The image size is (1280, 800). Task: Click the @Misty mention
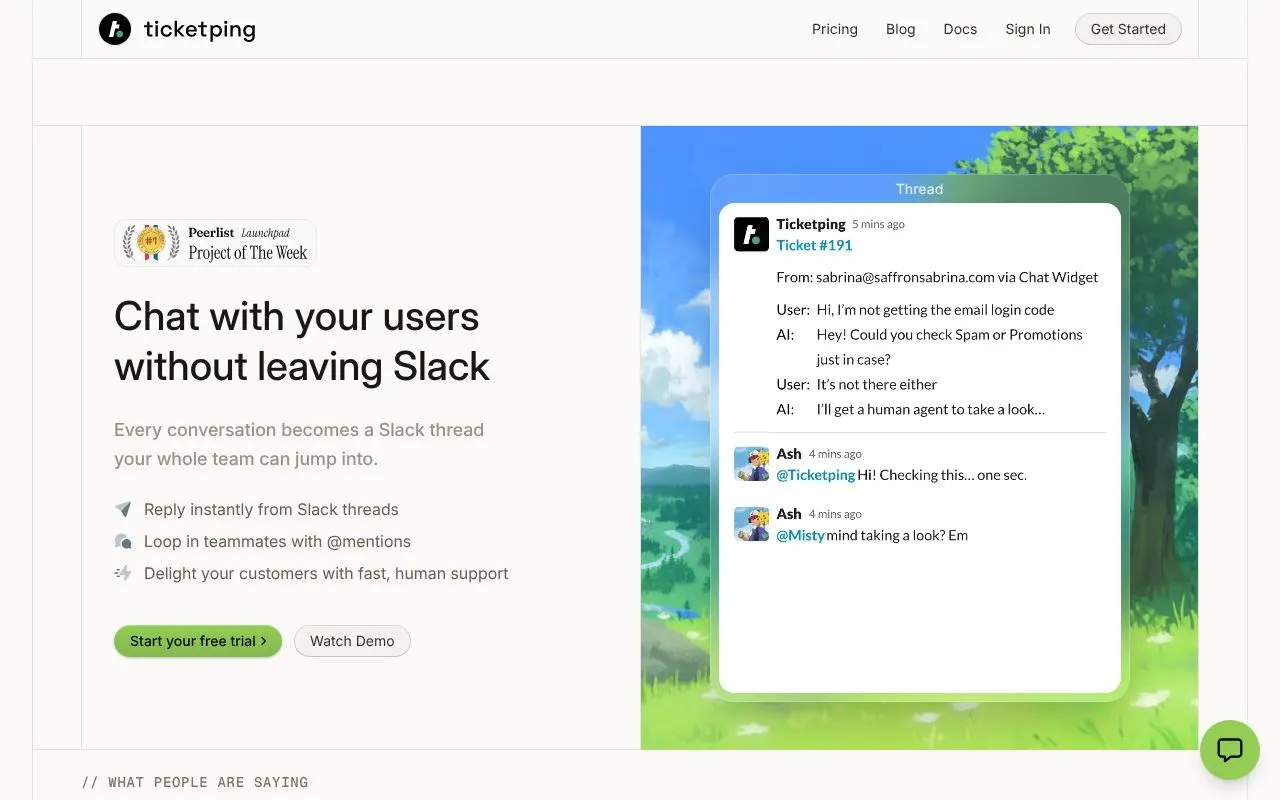coord(800,535)
